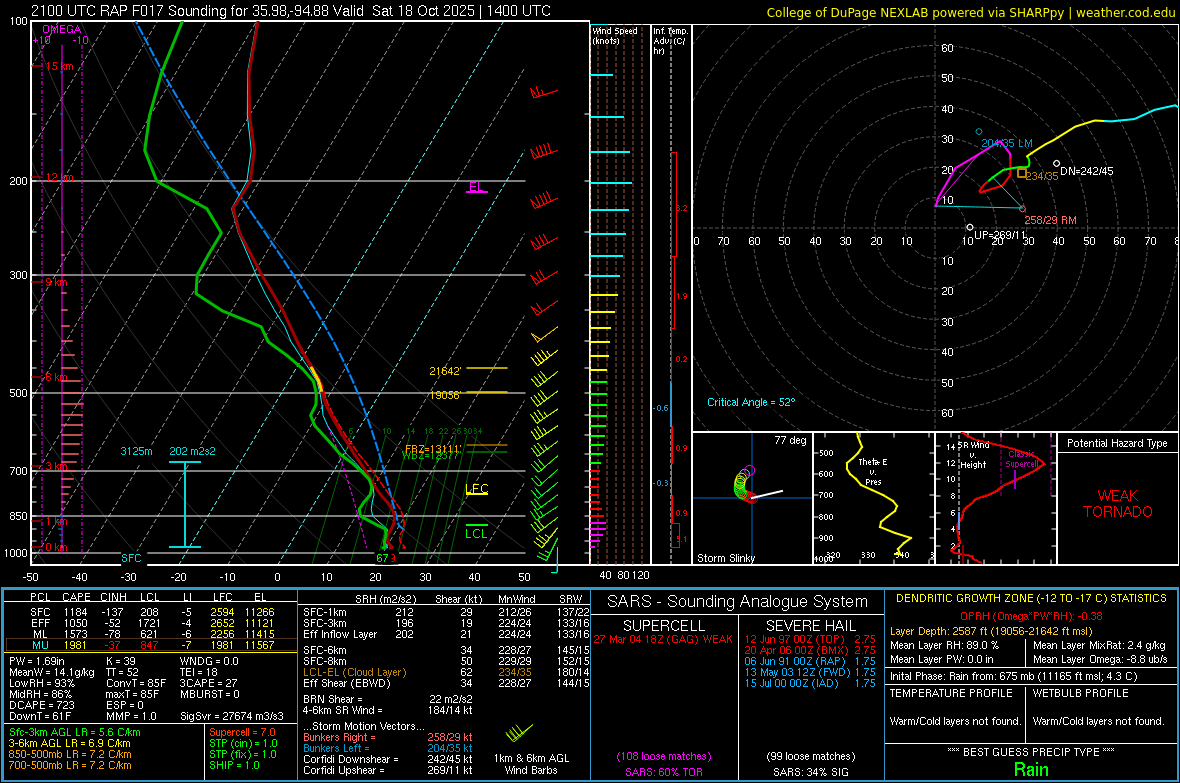The height and width of the screenshot is (783, 1180).
Task: Click the cyan 'Bunkers Left =' row
Action: point(388,748)
